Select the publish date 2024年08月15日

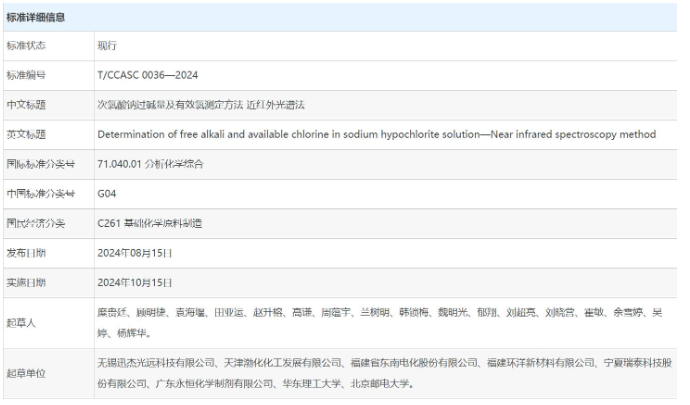(x=135, y=252)
